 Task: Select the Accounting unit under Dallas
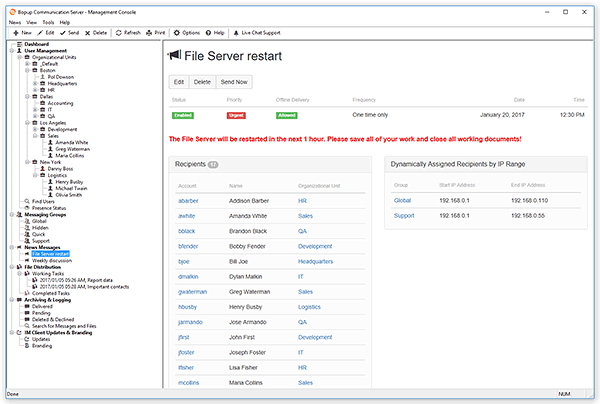coord(60,103)
